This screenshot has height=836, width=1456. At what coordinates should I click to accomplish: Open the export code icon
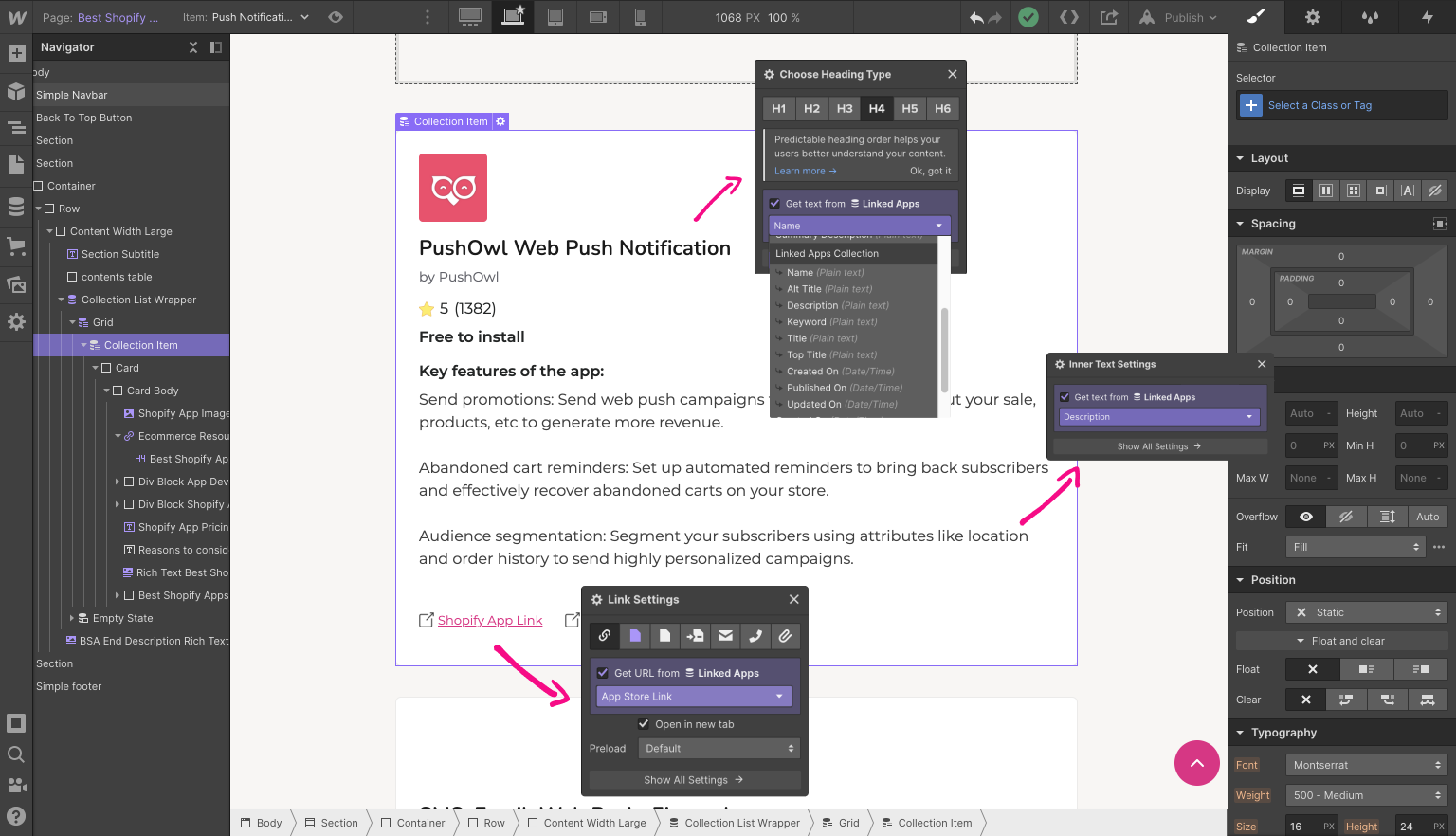pos(1069,17)
